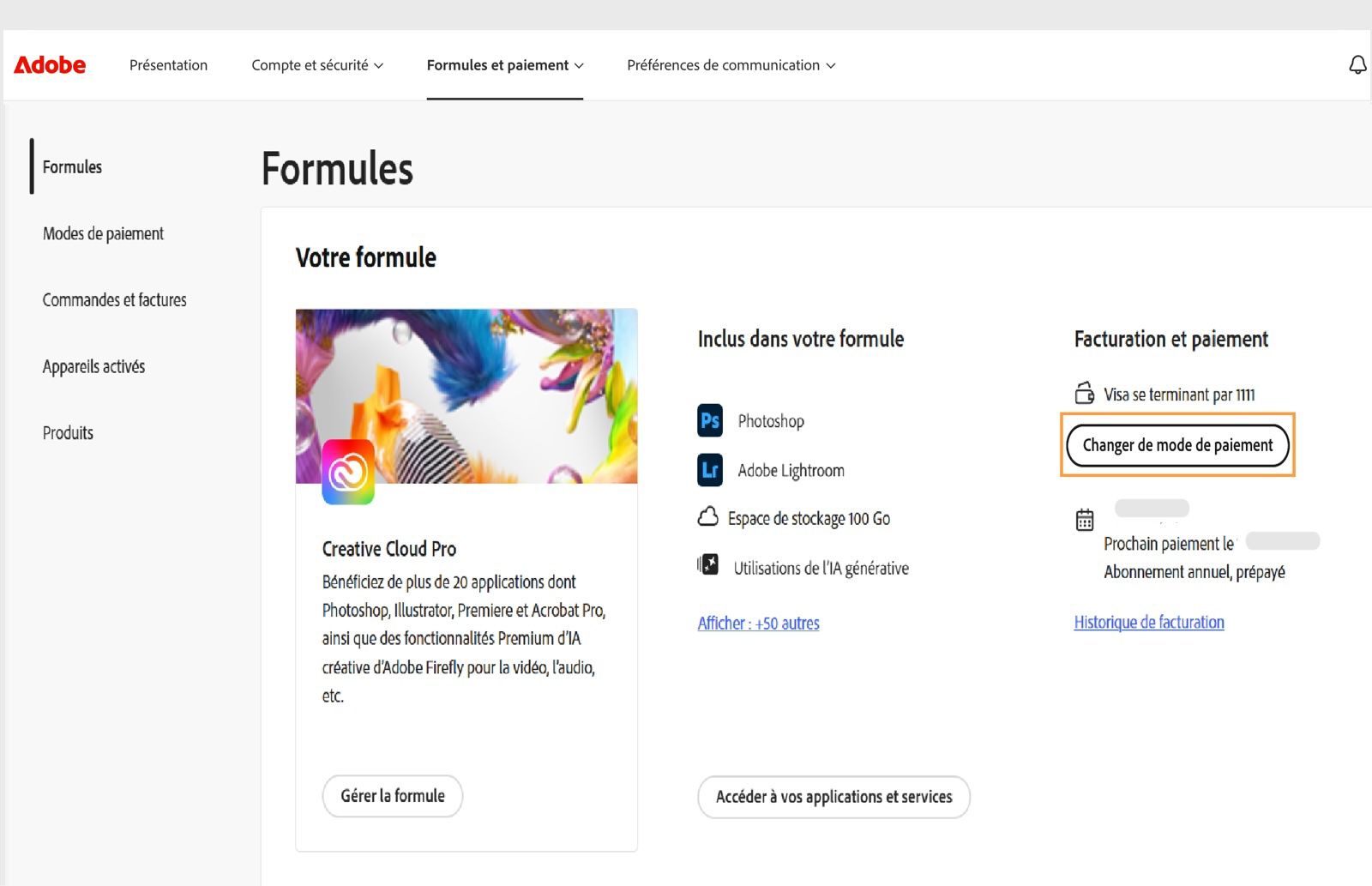Viewport: 1372px width, 886px height.
Task: Click the Visa card wallet icon
Action: (x=1085, y=393)
